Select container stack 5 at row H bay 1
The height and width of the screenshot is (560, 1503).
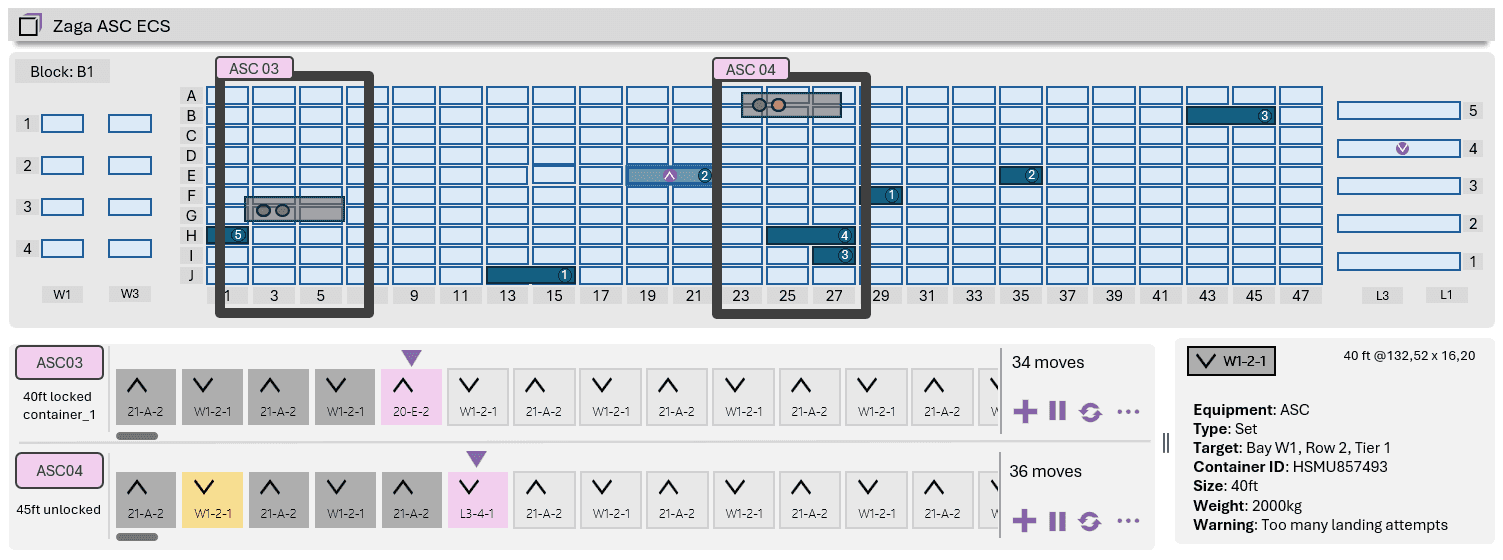227,235
